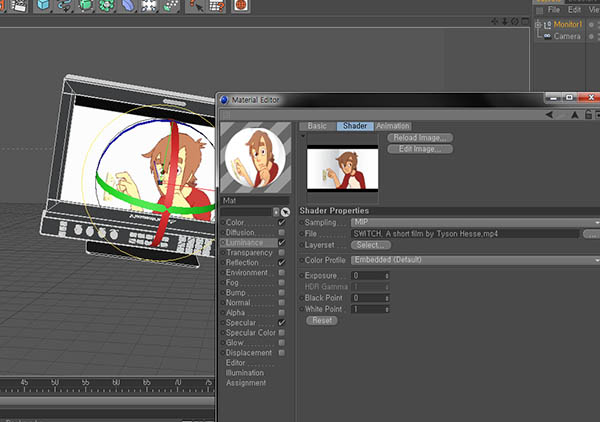Click the material picker icon beside Mat field

click(285, 212)
